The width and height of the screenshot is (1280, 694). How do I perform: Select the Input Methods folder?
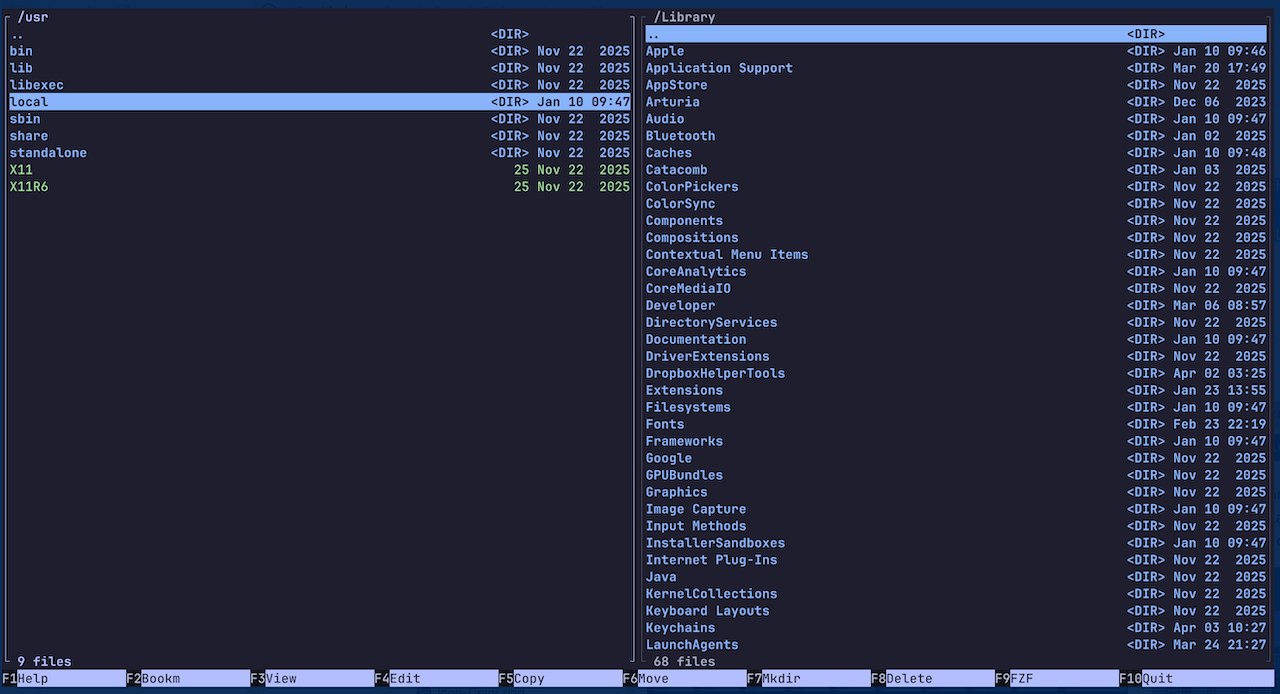(x=956, y=527)
